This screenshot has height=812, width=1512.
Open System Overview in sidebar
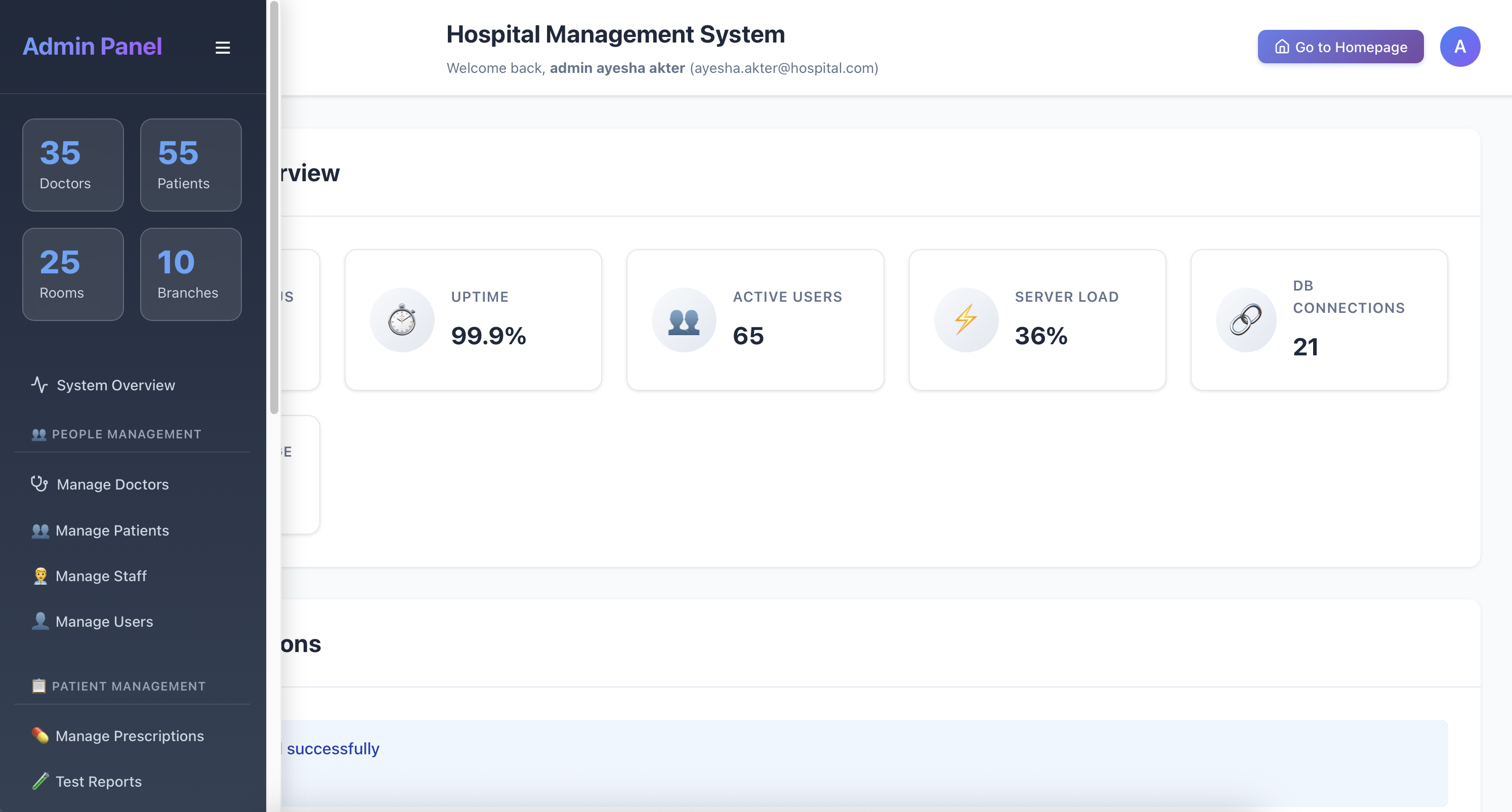click(116, 385)
